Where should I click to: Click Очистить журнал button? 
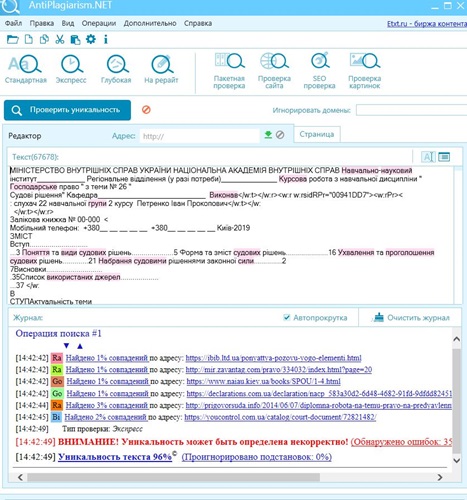pyautogui.click(x=411, y=318)
